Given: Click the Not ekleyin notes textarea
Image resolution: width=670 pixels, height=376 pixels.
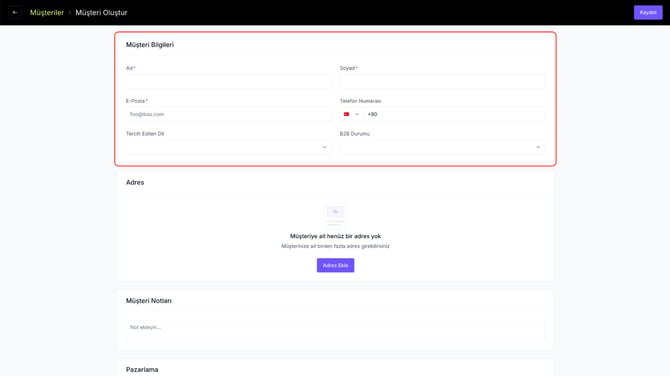Looking at the screenshot, I should 335,331.
